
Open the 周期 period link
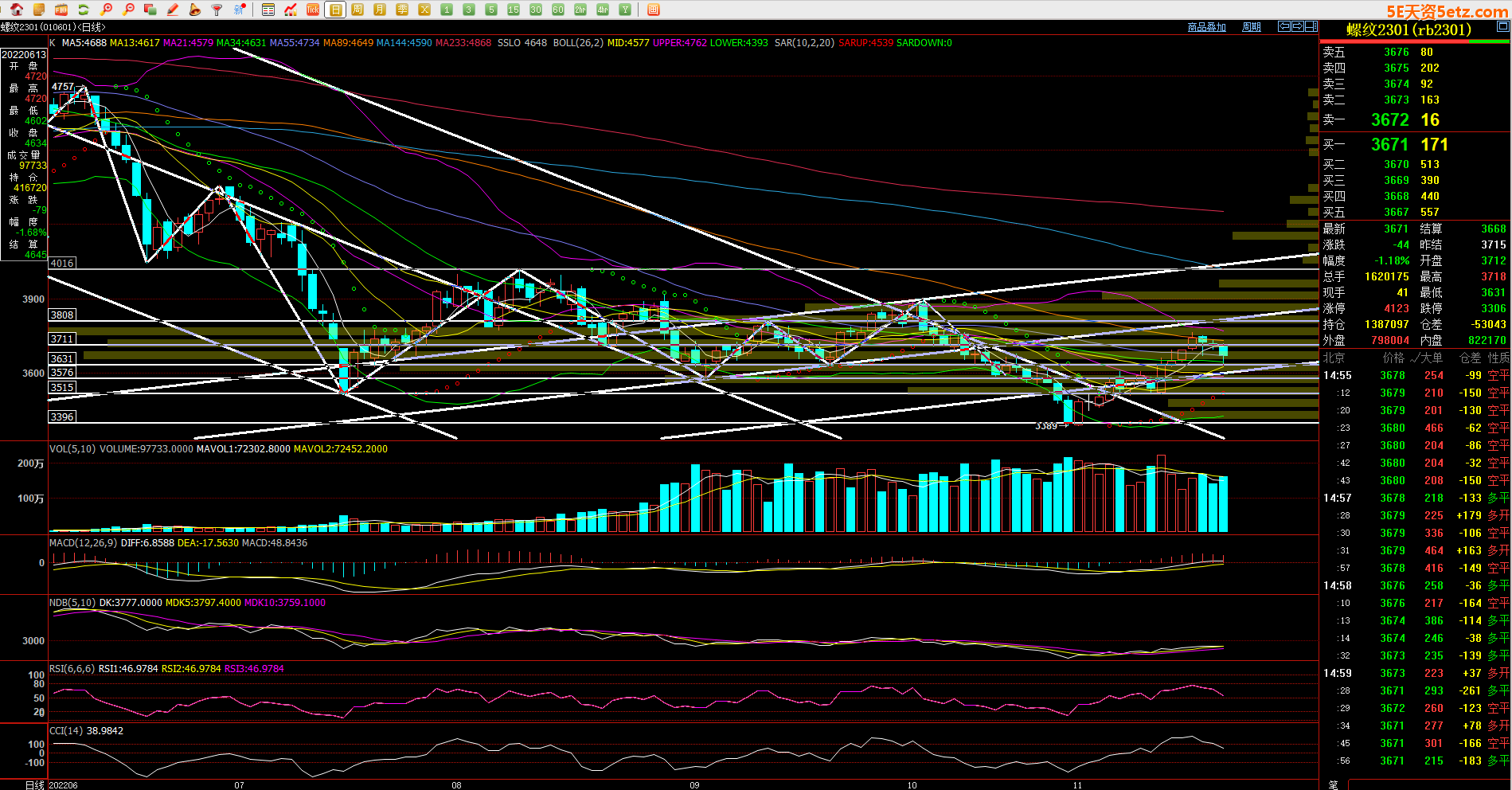click(1252, 27)
